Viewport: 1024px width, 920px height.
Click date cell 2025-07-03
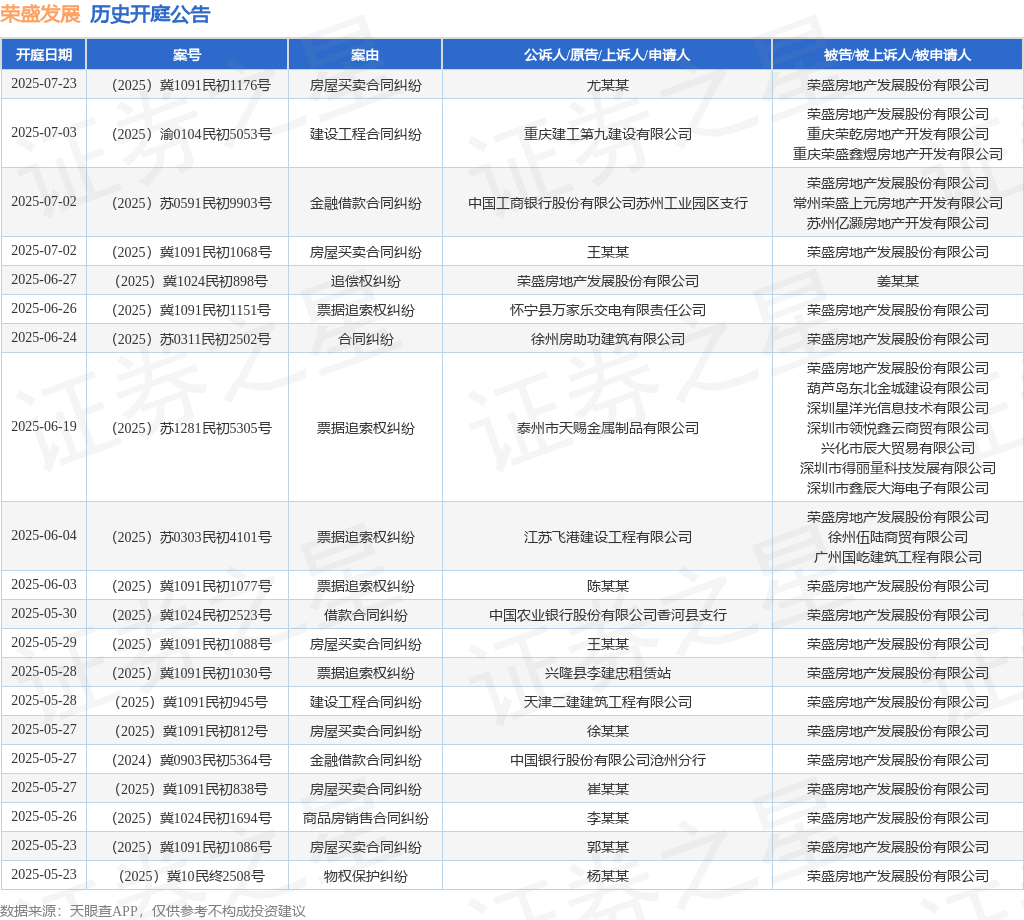pos(44,133)
